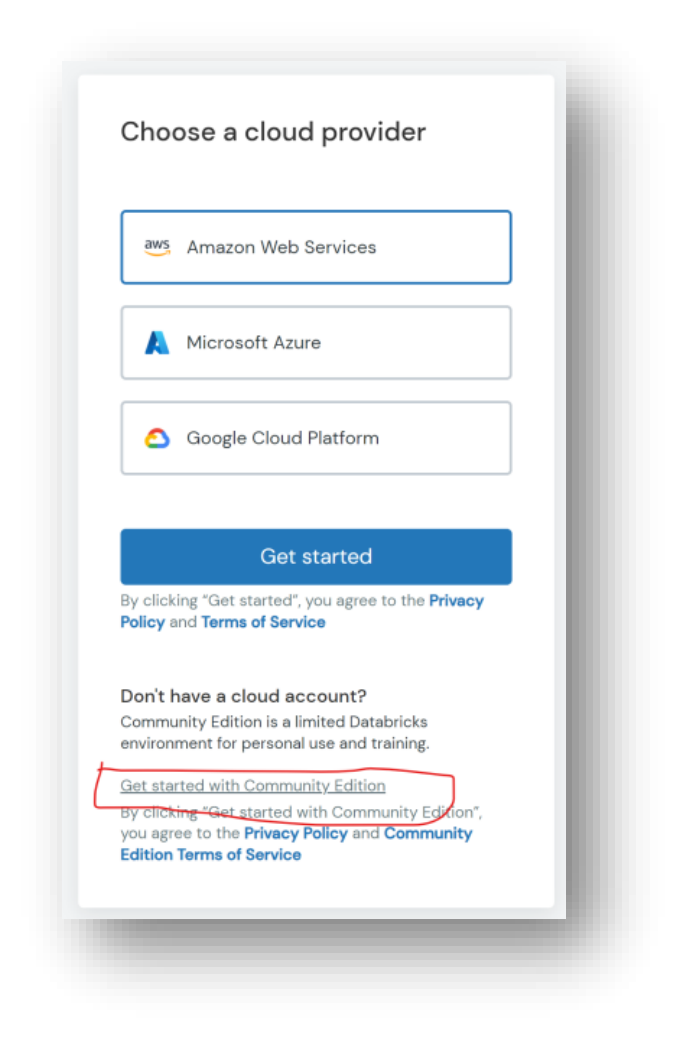Viewport: 686px width, 1039px height.
Task: Click the Community Edition description text
Action: [x=275, y=733]
